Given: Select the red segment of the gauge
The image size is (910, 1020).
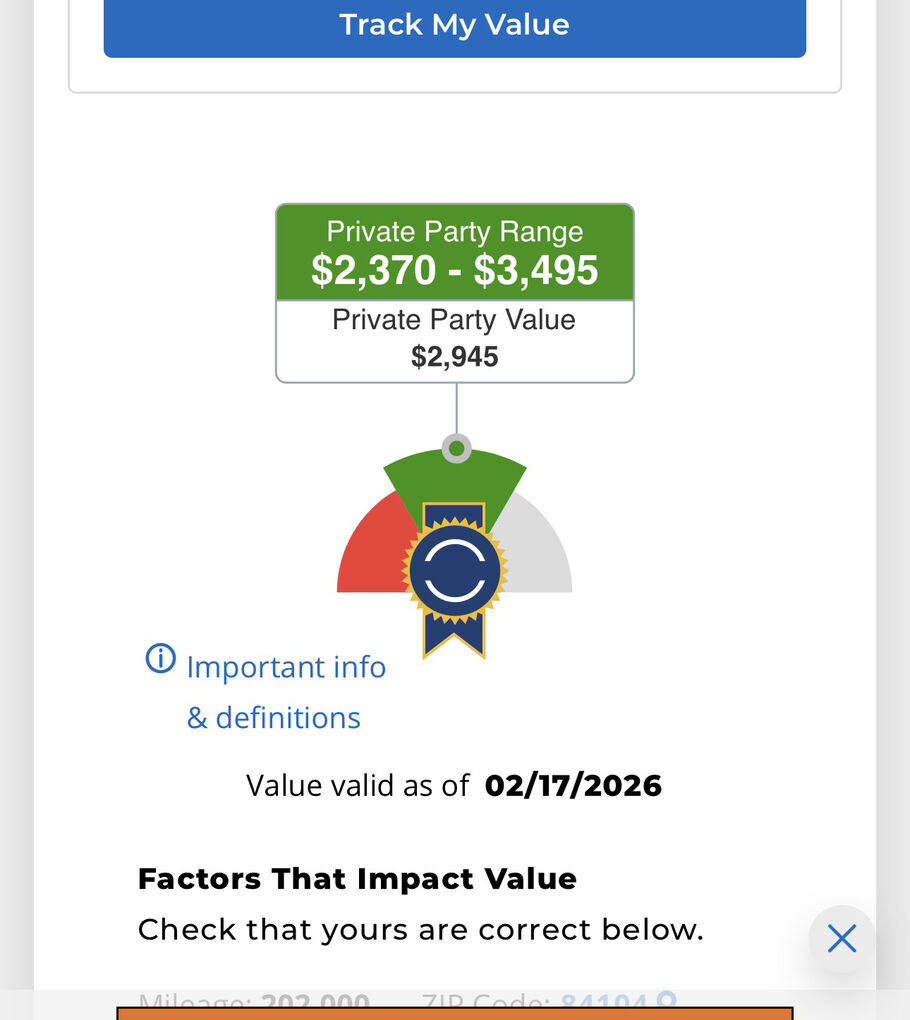Looking at the screenshot, I should click(372, 553).
